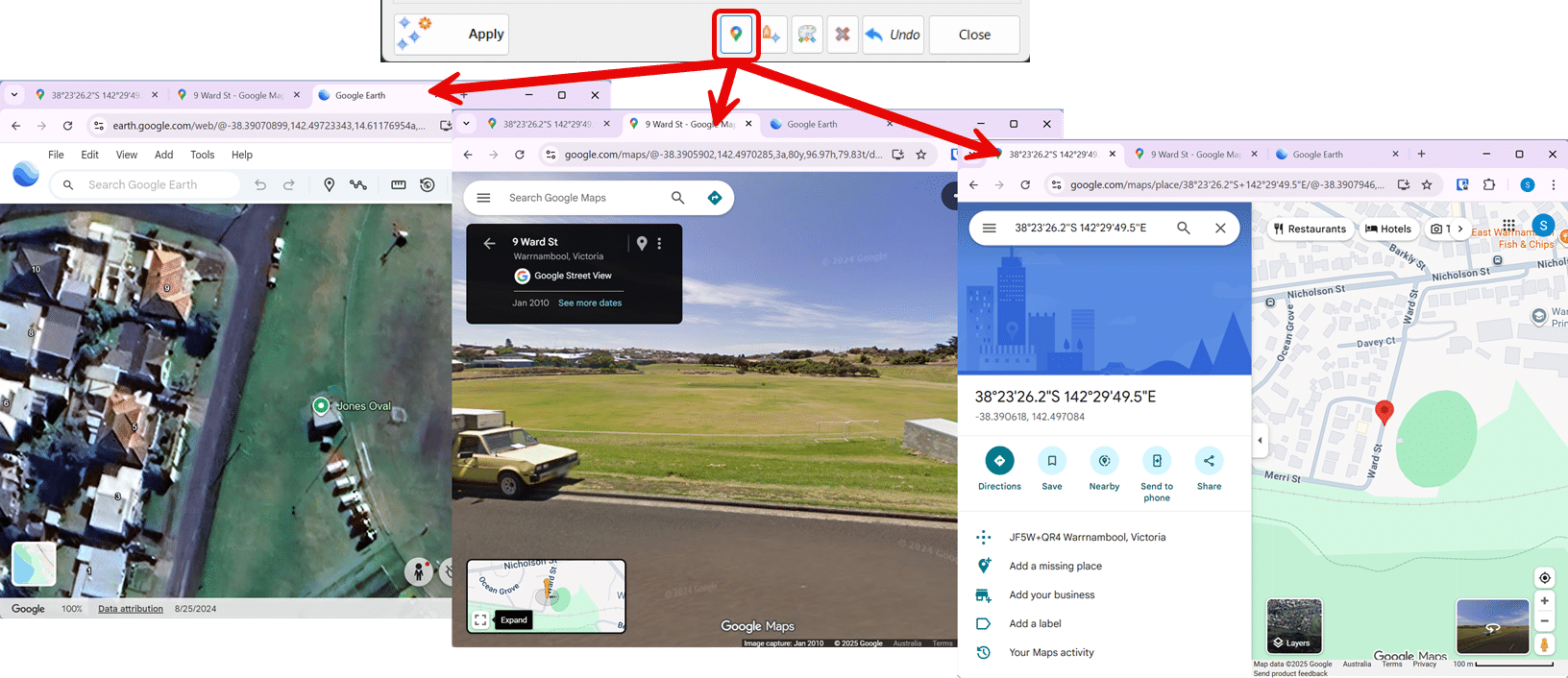
Task: Zoom in with the plus on the map
Action: [1544, 601]
